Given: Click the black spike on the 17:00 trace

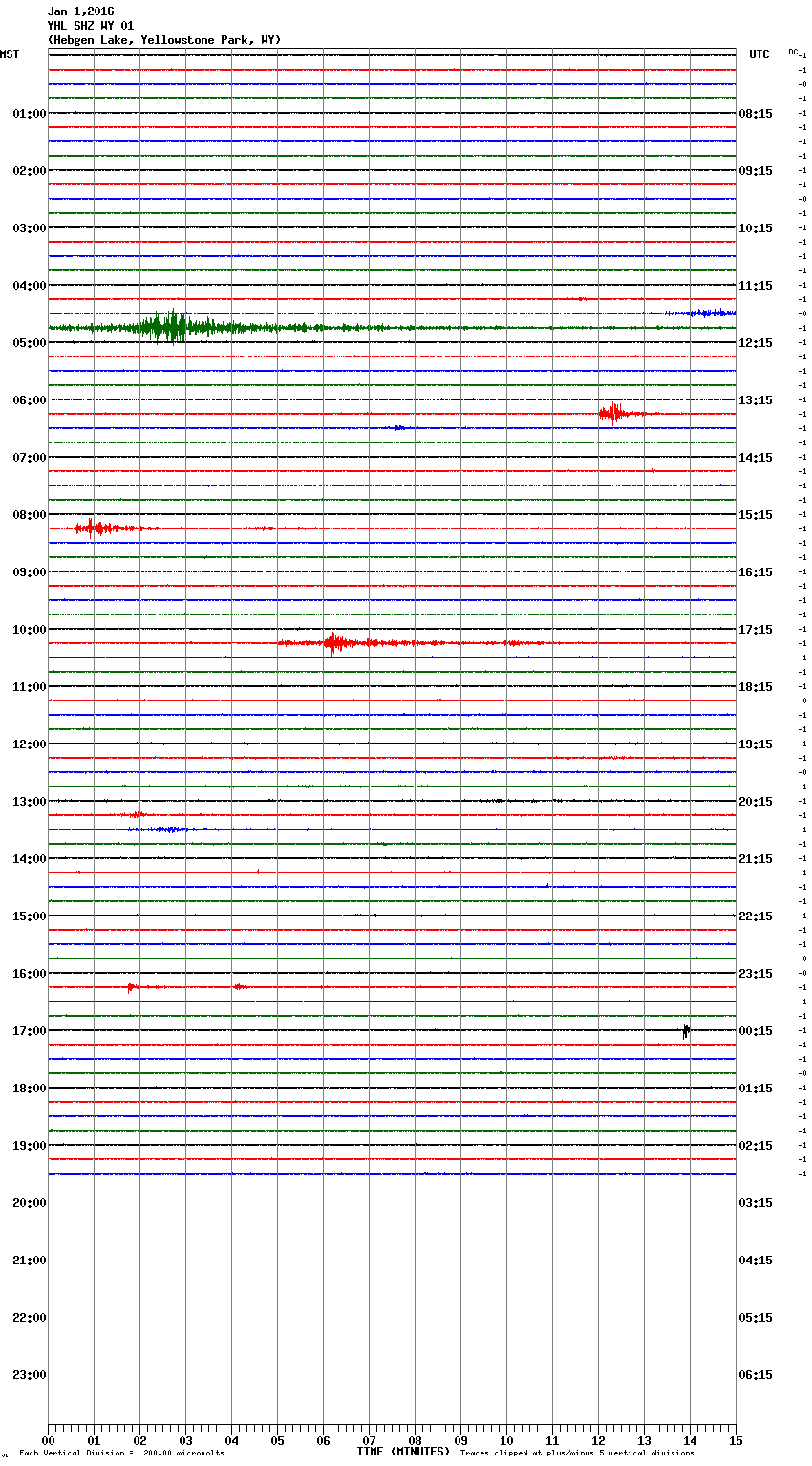Looking at the screenshot, I should (x=686, y=1030).
